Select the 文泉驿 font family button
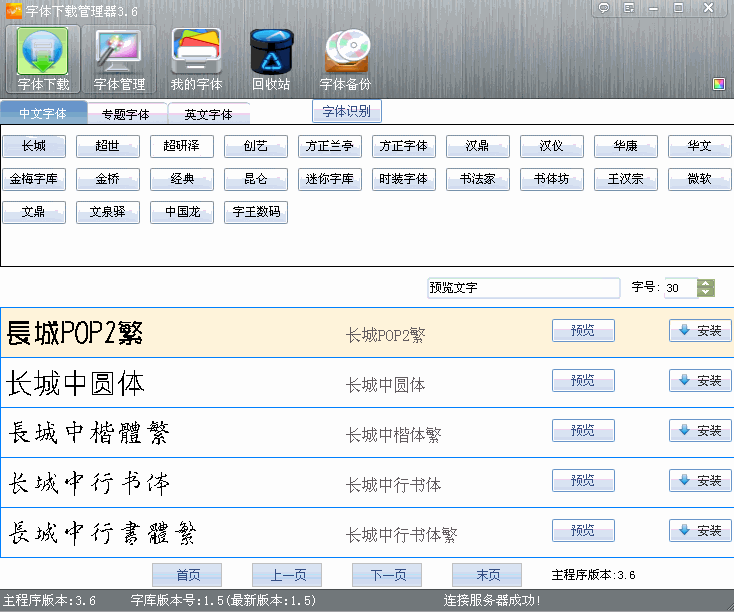 (x=108, y=212)
